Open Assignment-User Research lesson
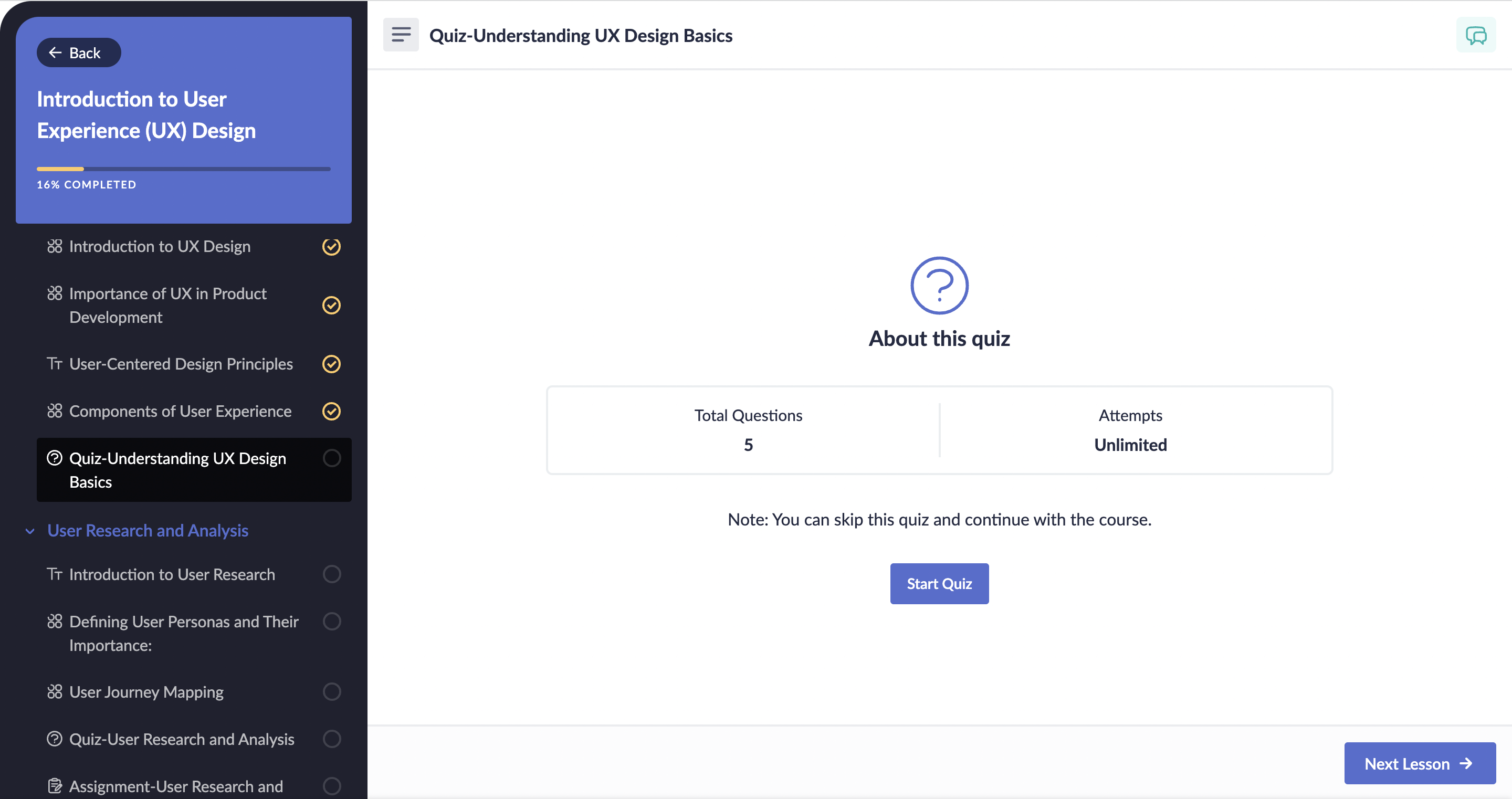Image resolution: width=1512 pixels, height=799 pixels. click(x=176, y=786)
